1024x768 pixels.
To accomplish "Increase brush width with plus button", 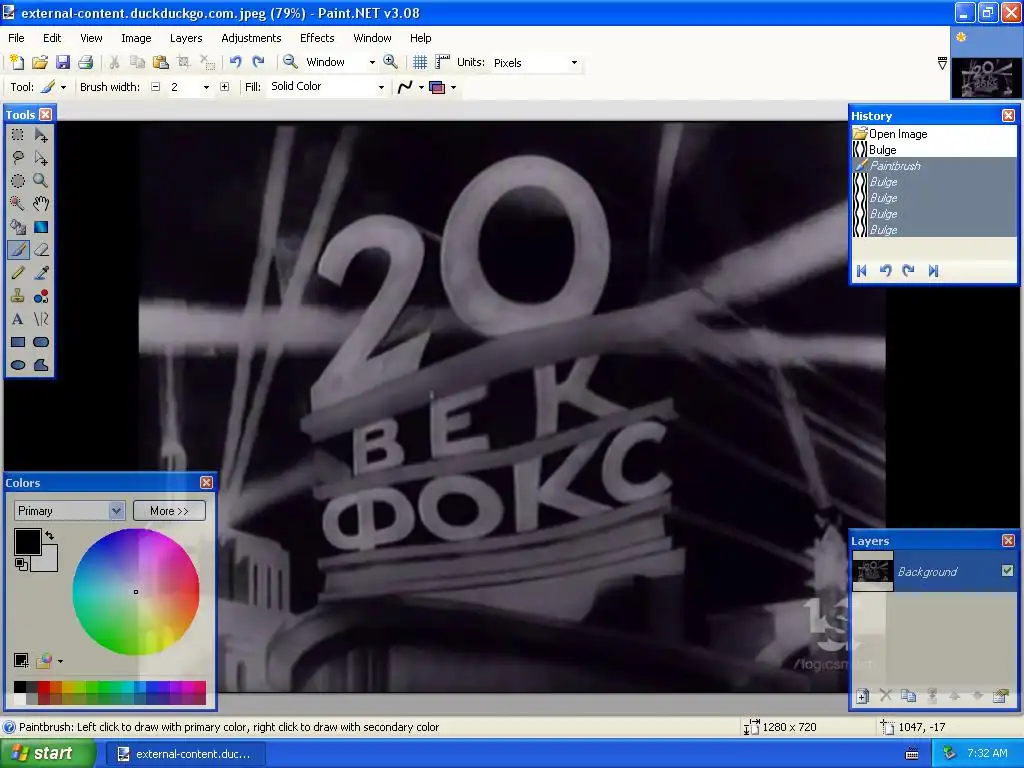I will [225, 87].
